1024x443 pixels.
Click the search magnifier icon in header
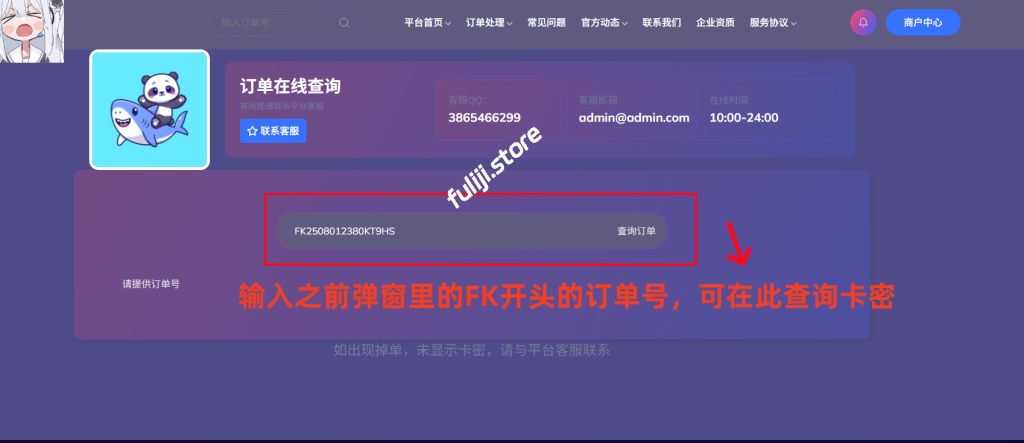344,22
